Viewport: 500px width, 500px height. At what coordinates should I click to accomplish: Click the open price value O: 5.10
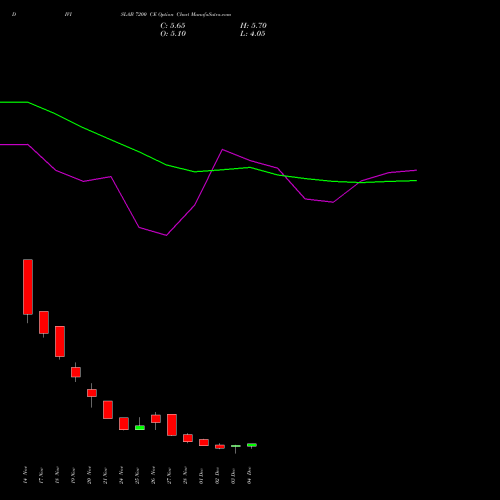coord(173,34)
